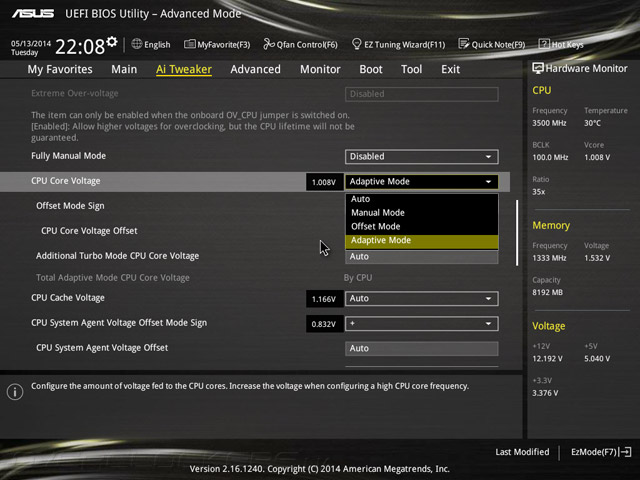
Task: Click the 0.832V system agent value
Action: pyautogui.click(x=324, y=324)
